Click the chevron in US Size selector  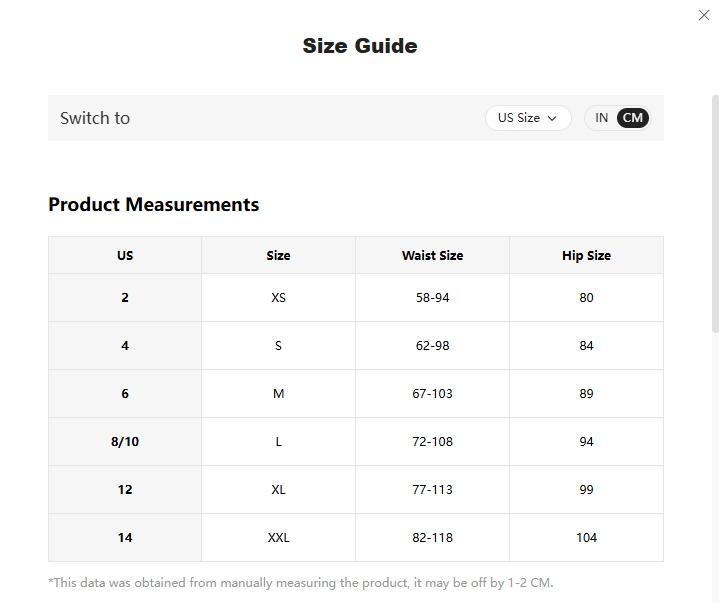pos(552,118)
